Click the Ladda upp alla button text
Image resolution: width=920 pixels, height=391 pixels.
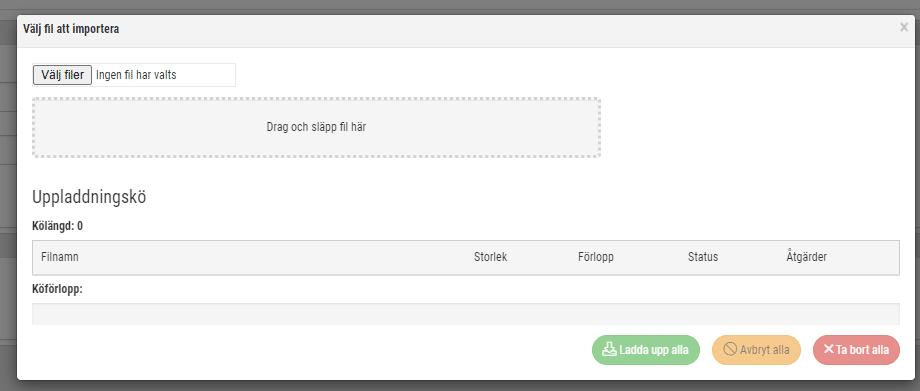pos(654,350)
